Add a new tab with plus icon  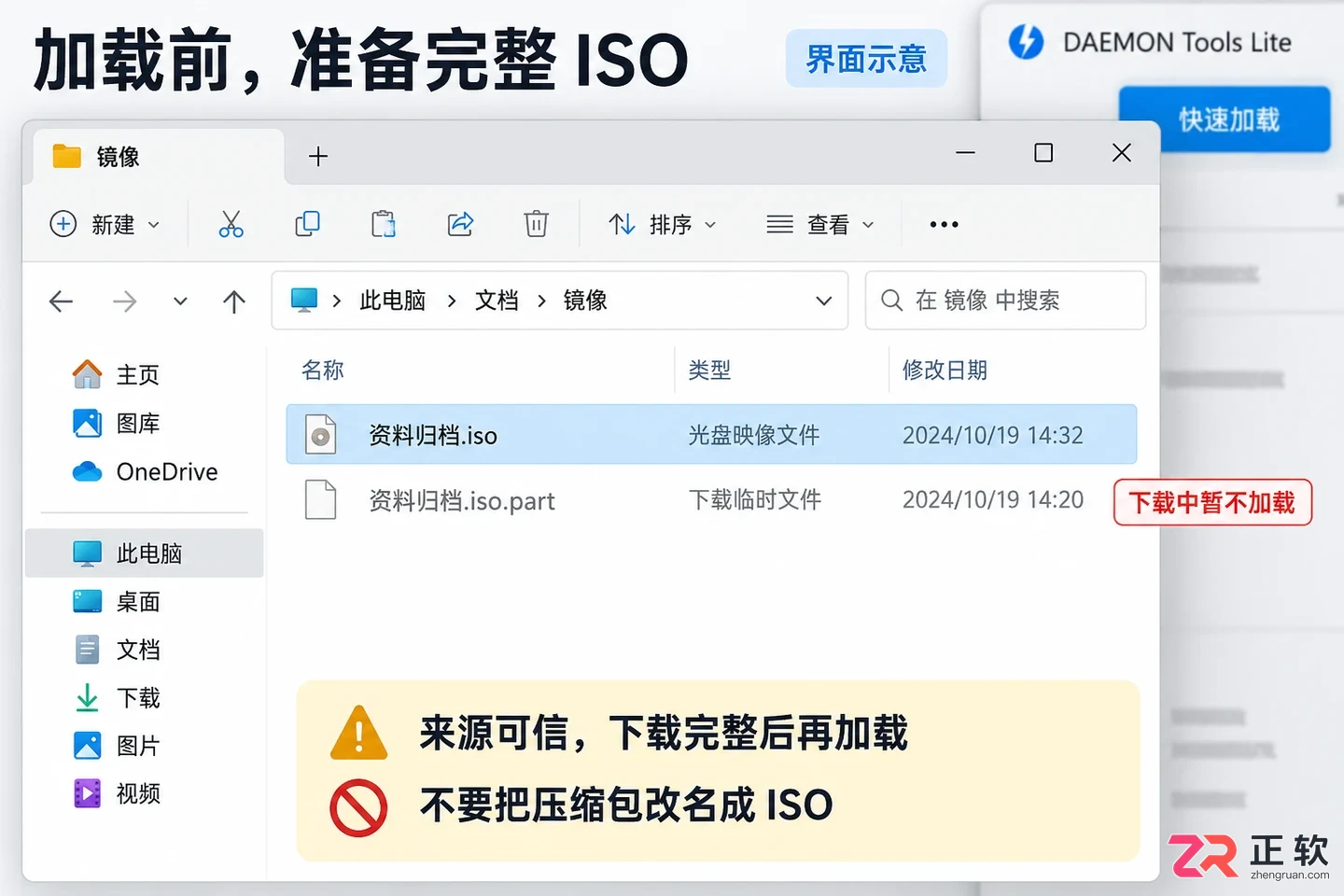click(x=318, y=156)
